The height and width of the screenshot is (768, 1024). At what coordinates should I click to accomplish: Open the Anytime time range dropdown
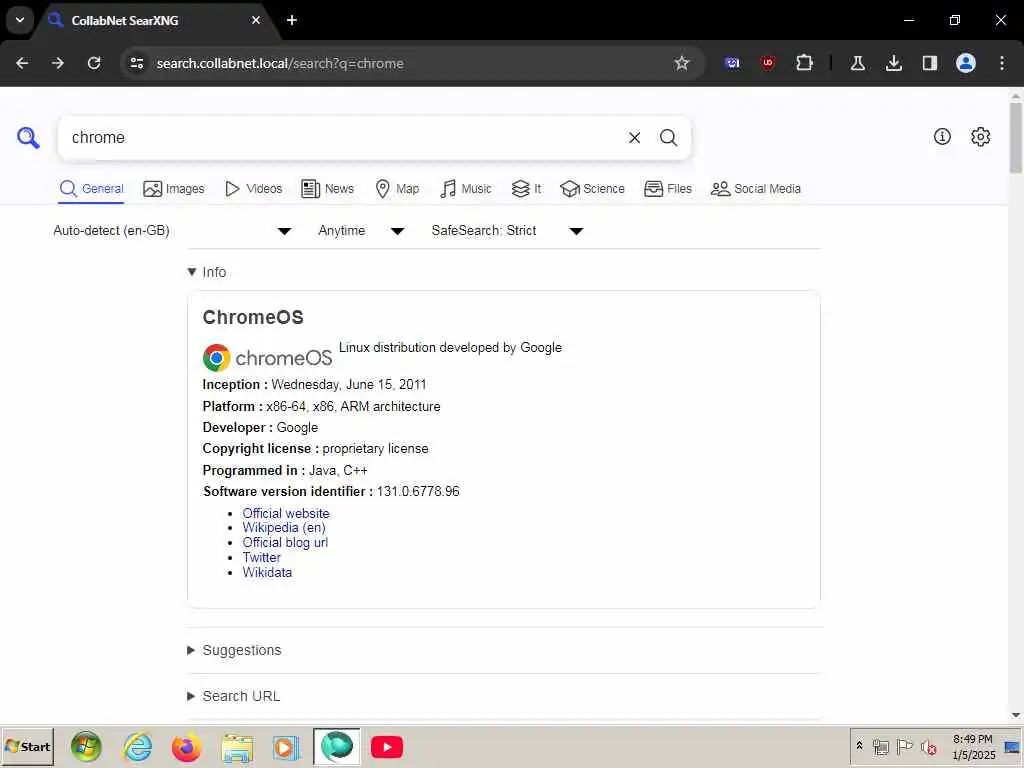(361, 231)
